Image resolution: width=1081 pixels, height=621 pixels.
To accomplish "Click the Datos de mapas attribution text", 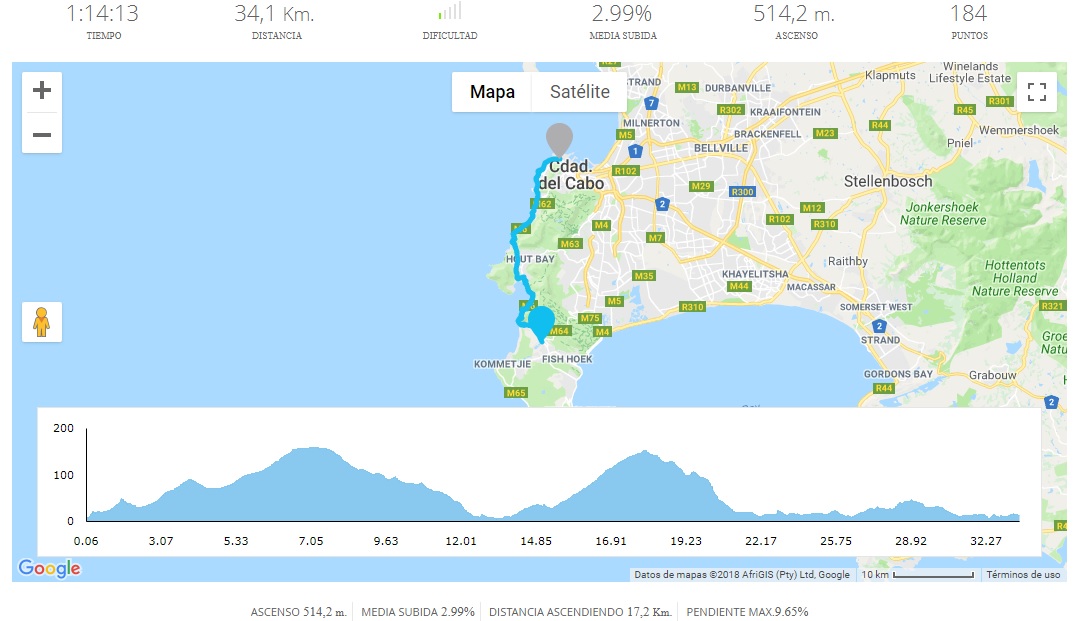I will [x=741, y=575].
